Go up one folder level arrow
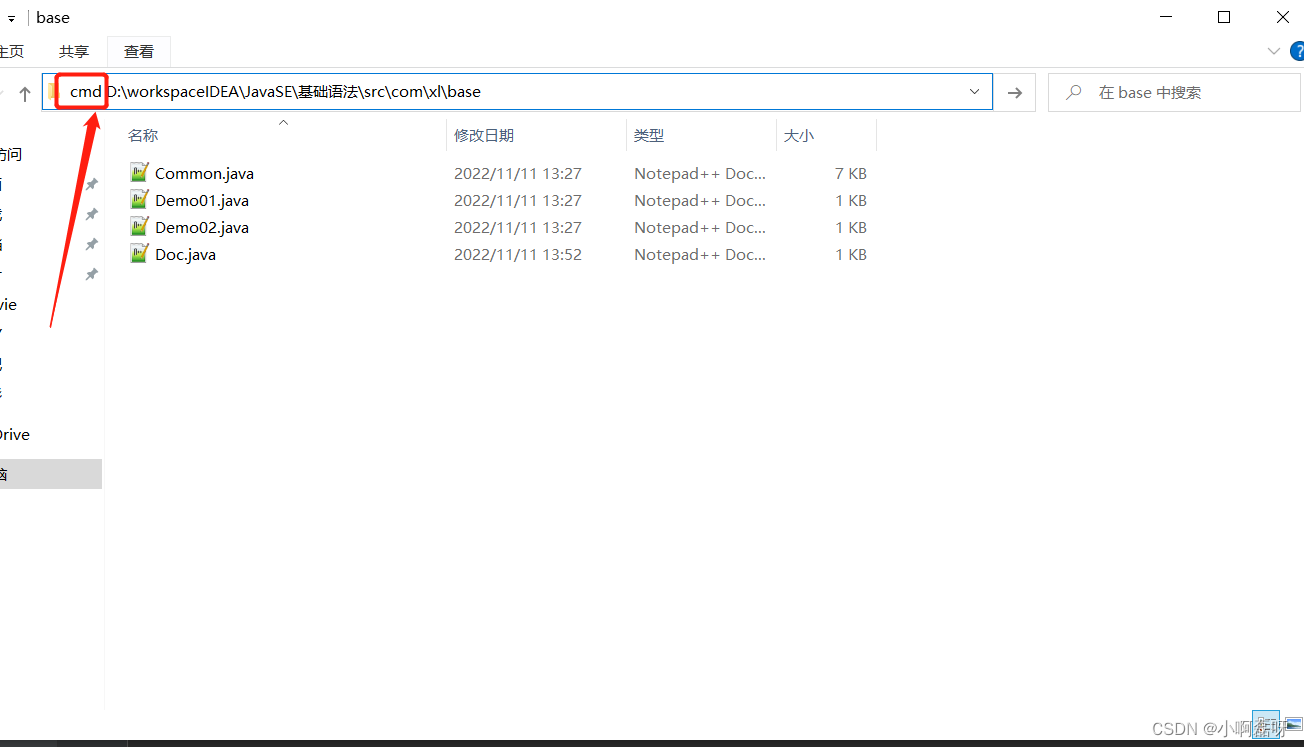Image resolution: width=1304 pixels, height=747 pixels. [x=25, y=93]
